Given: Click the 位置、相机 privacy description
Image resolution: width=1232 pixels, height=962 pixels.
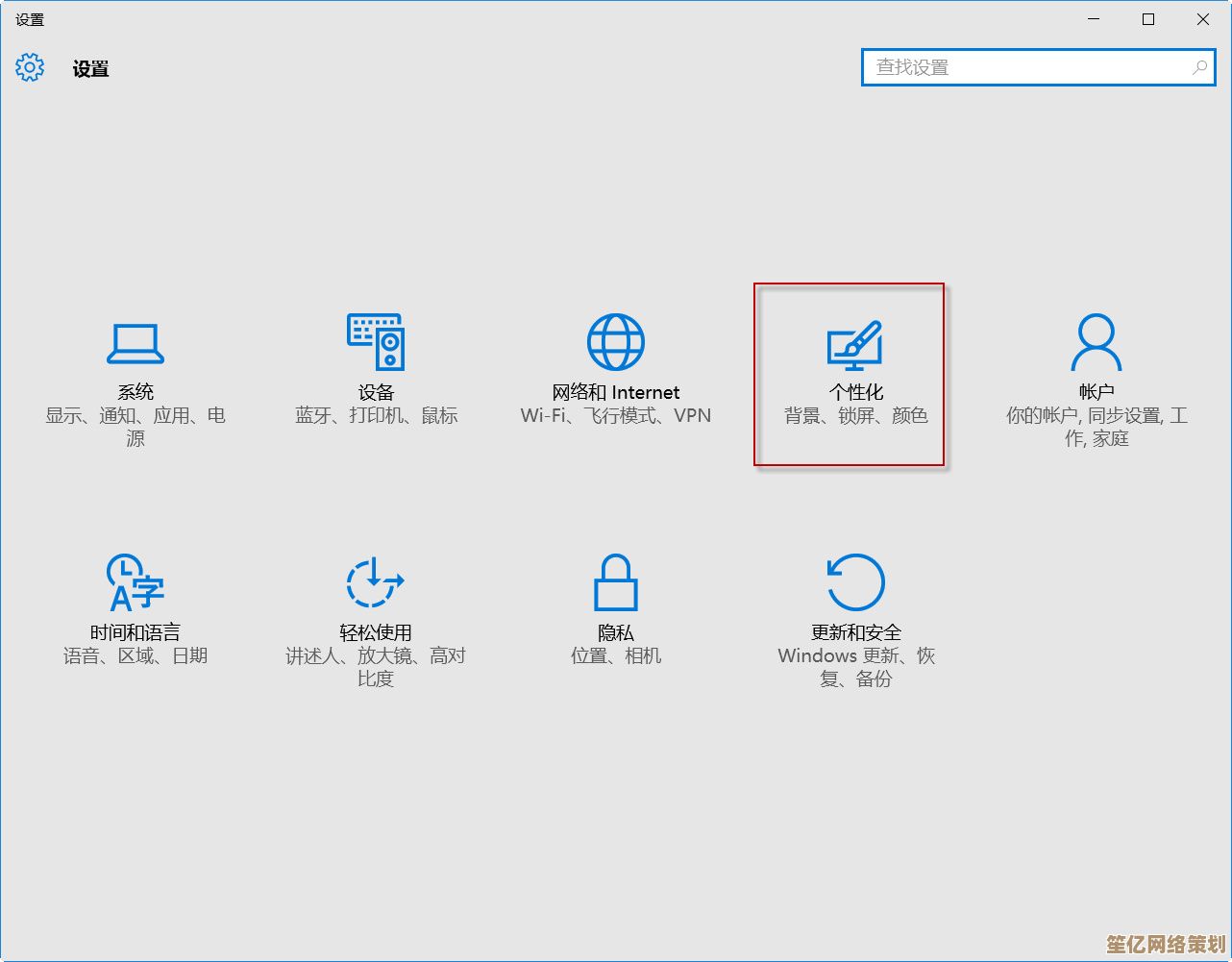Looking at the screenshot, I should tap(615, 656).
